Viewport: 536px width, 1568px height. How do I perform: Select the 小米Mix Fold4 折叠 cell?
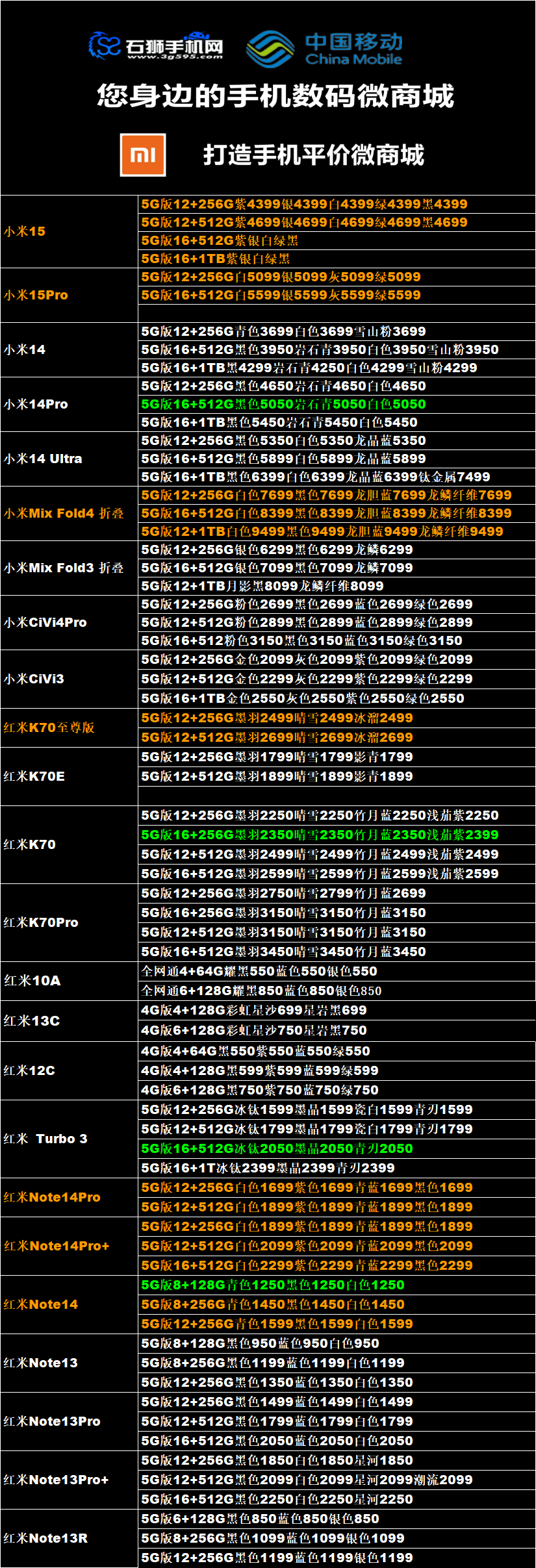point(69,513)
